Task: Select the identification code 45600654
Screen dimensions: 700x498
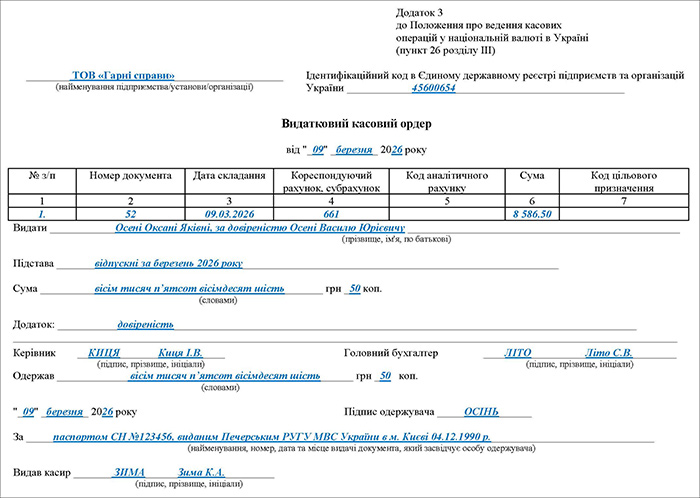Action: click(x=433, y=88)
